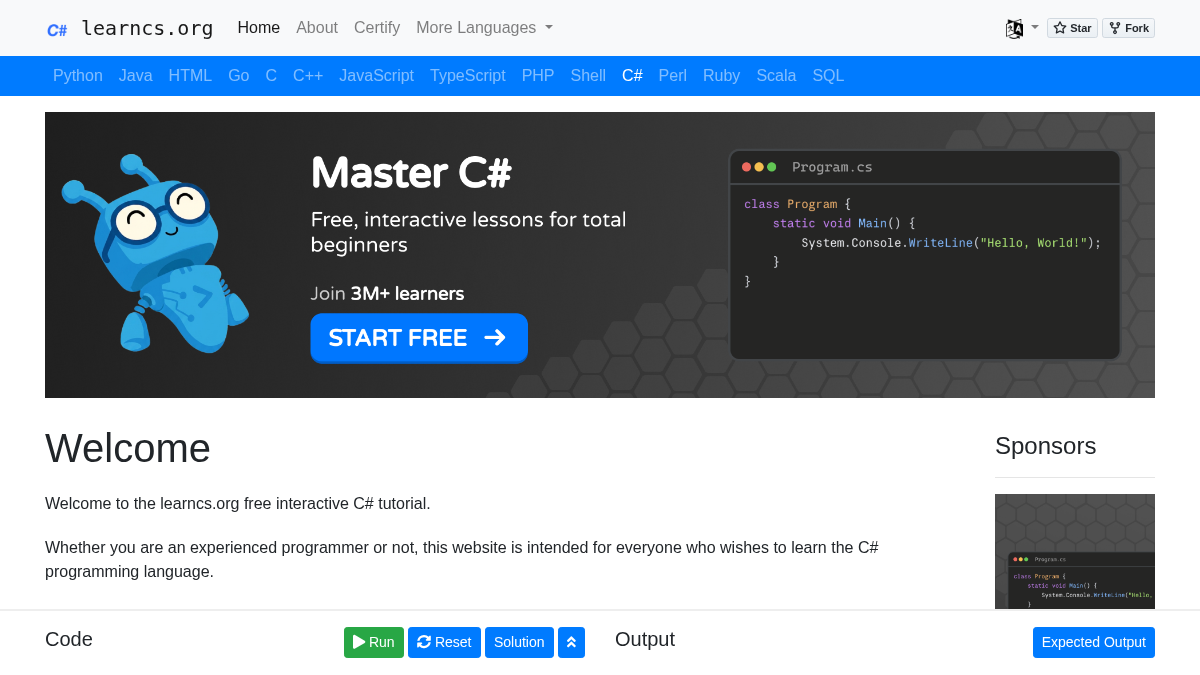Switch to the Ruby tutorial
Screen dimensions: 1200x675
coord(722,76)
